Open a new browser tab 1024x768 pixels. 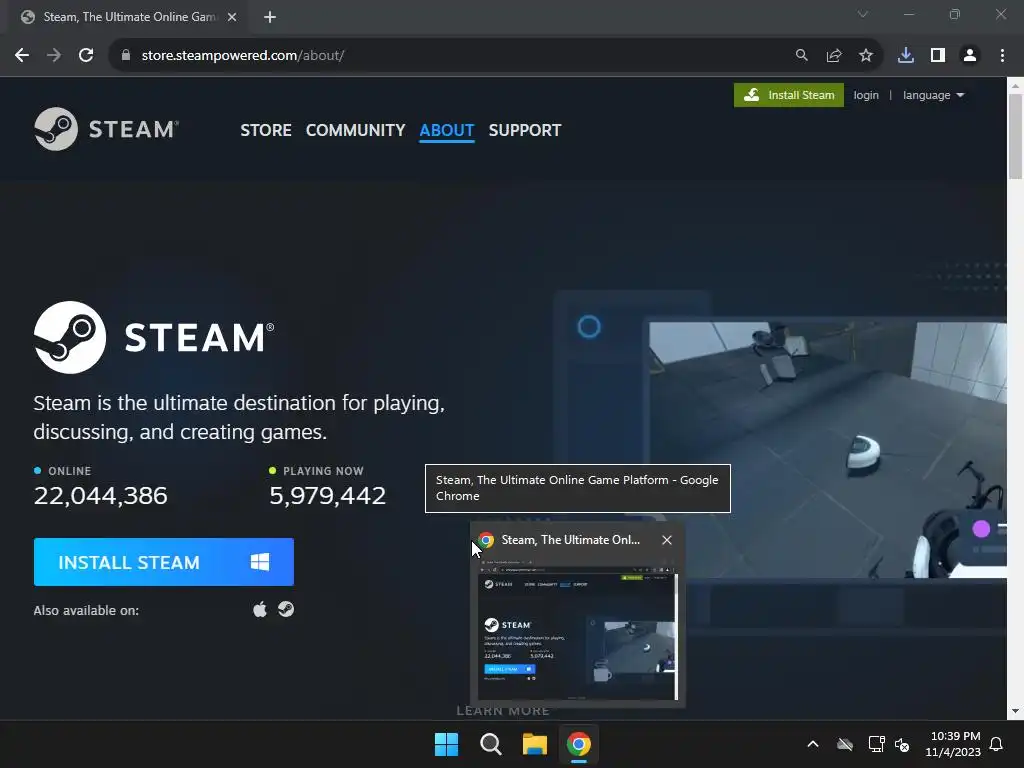coord(270,17)
